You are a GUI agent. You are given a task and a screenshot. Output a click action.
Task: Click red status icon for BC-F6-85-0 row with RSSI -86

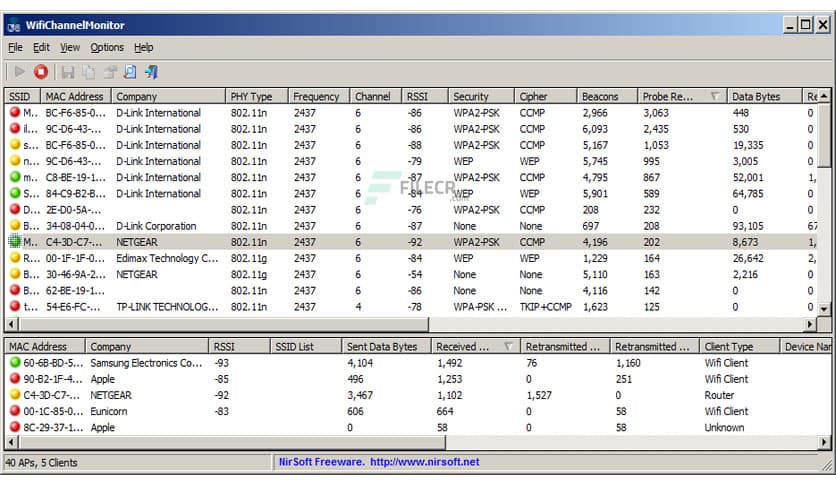[15, 112]
